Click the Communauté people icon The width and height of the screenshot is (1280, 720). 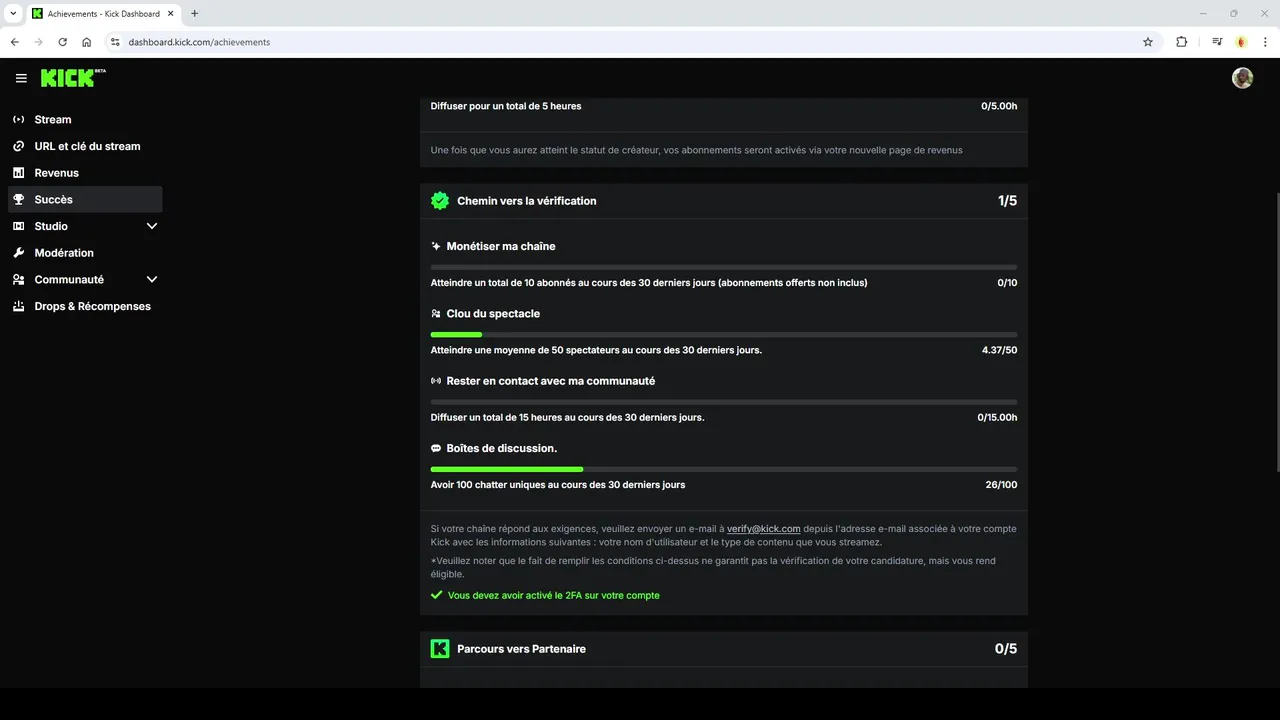click(18, 280)
